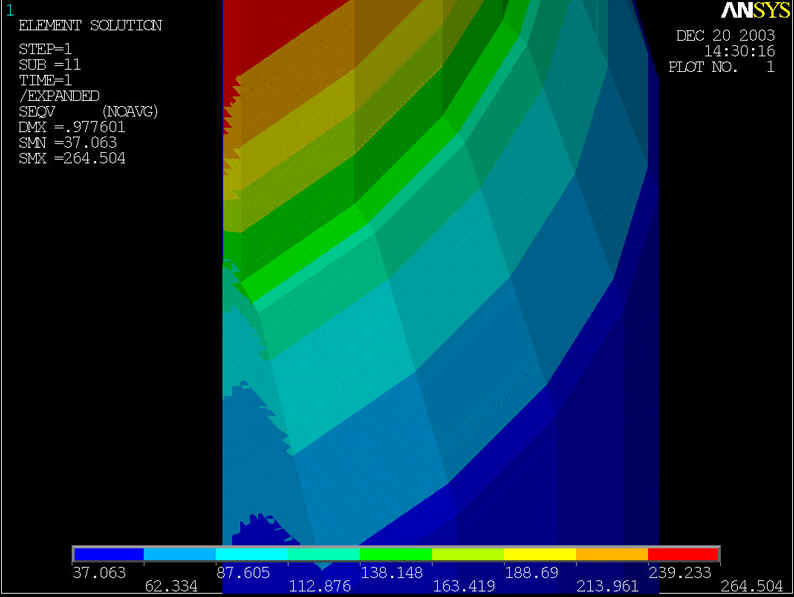
Task: Click the PLOT NO. 1 label
Action: [x=722, y=67]
